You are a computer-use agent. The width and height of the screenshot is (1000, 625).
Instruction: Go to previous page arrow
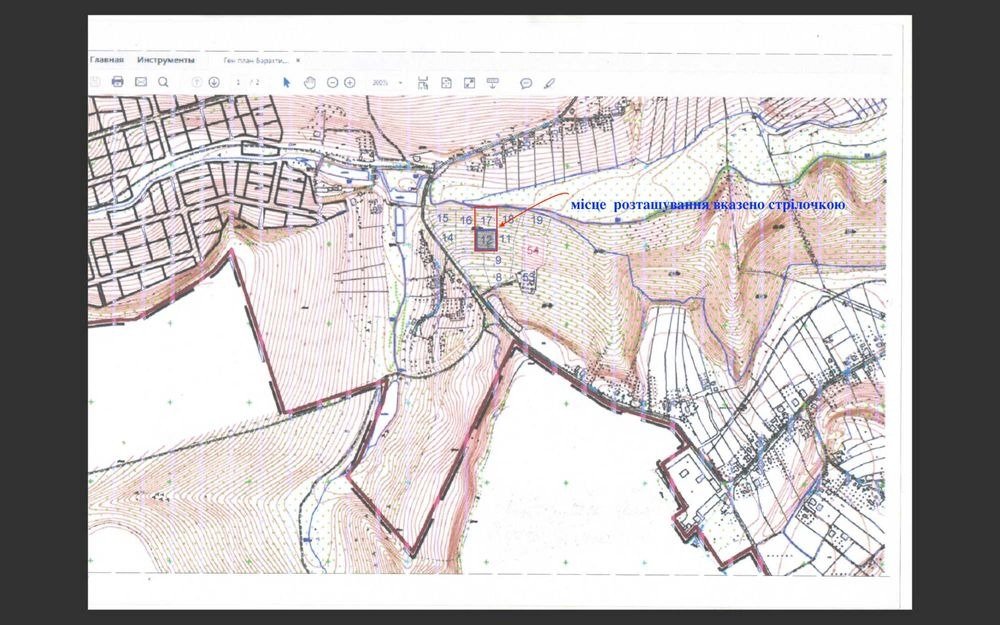point(197,82)
